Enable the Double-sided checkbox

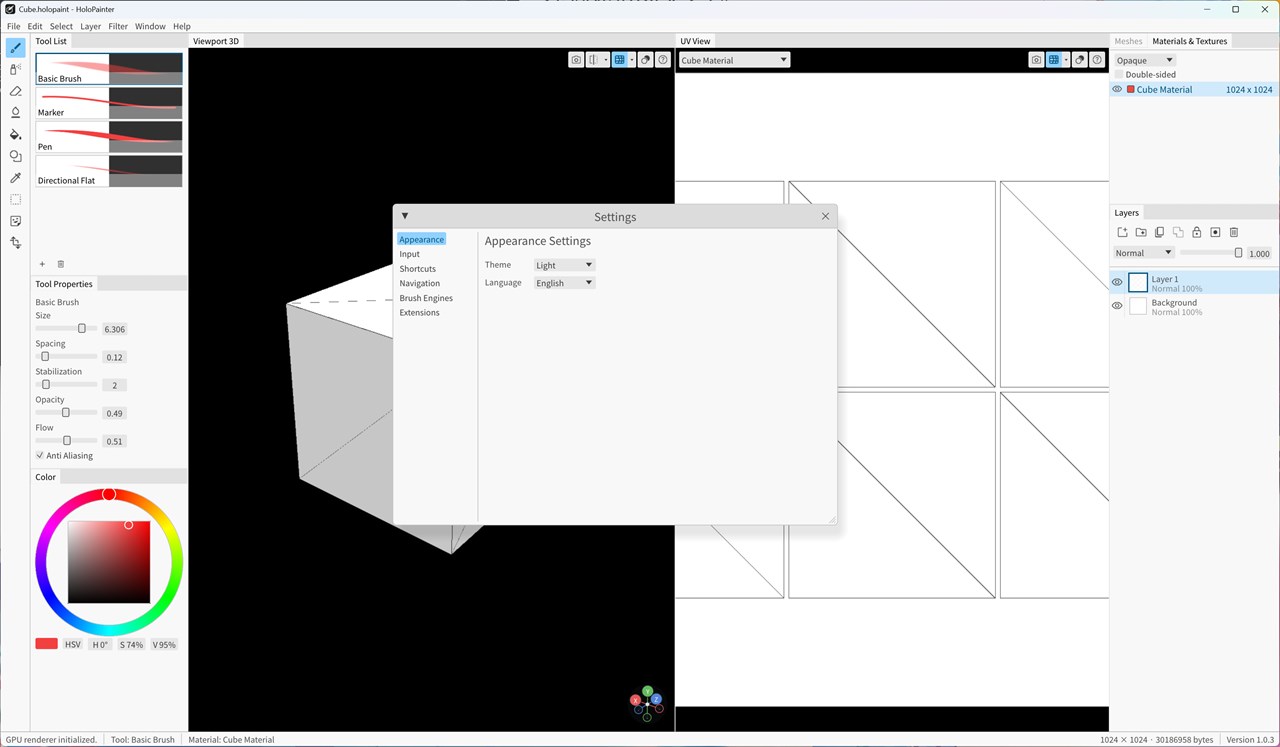click(x=1119, y=74)
